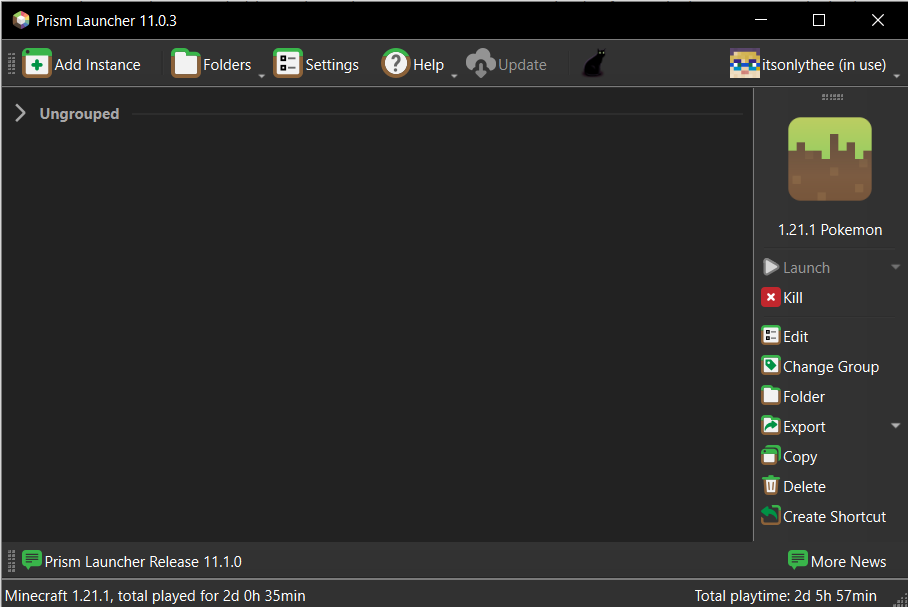
Task: Click the Minecraft 1.21.1 total played status text
Action: point(155,596)
